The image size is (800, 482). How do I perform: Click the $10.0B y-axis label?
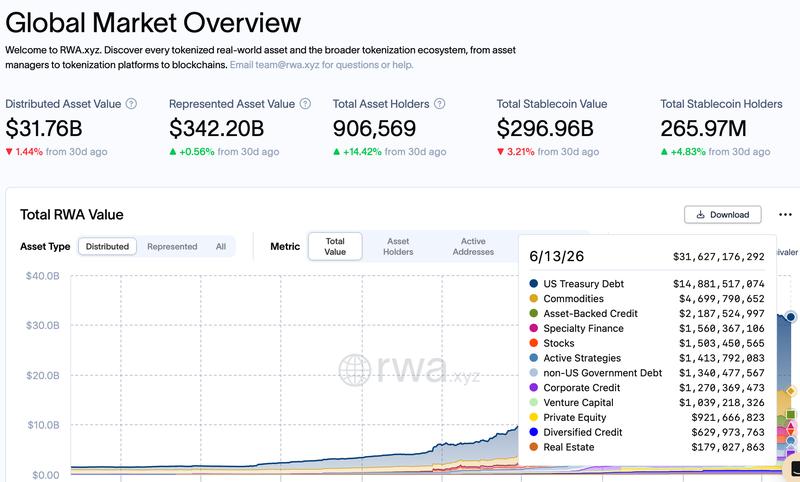coord(43,425)
